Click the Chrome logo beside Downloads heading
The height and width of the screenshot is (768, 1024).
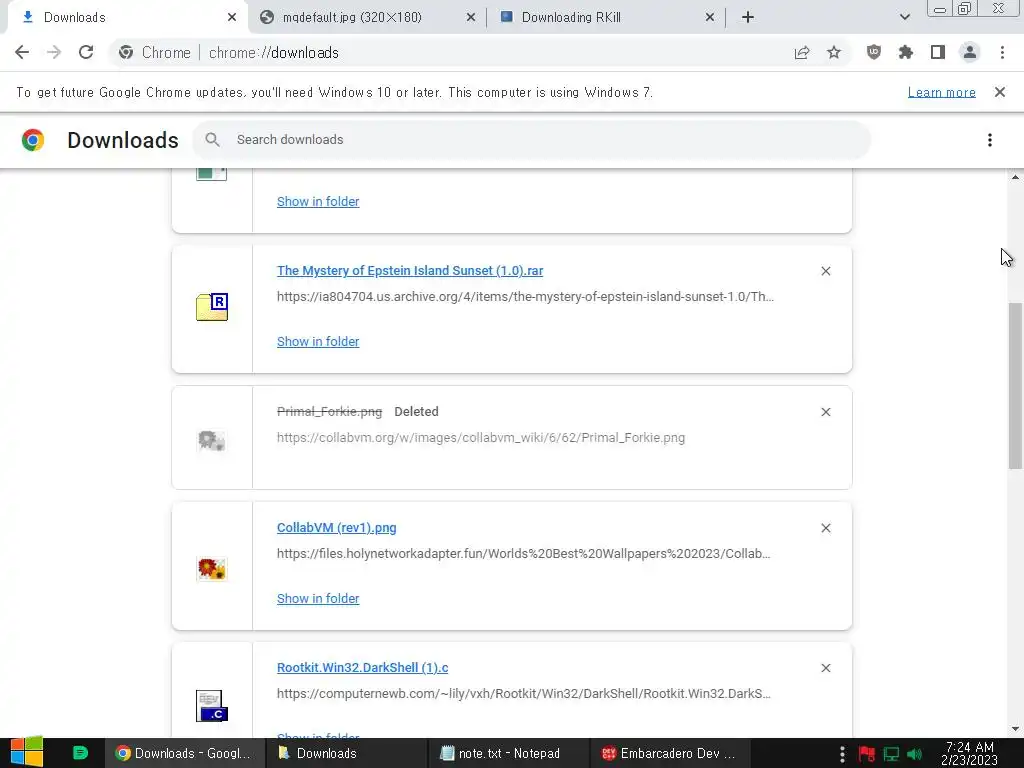coord(33,140)
